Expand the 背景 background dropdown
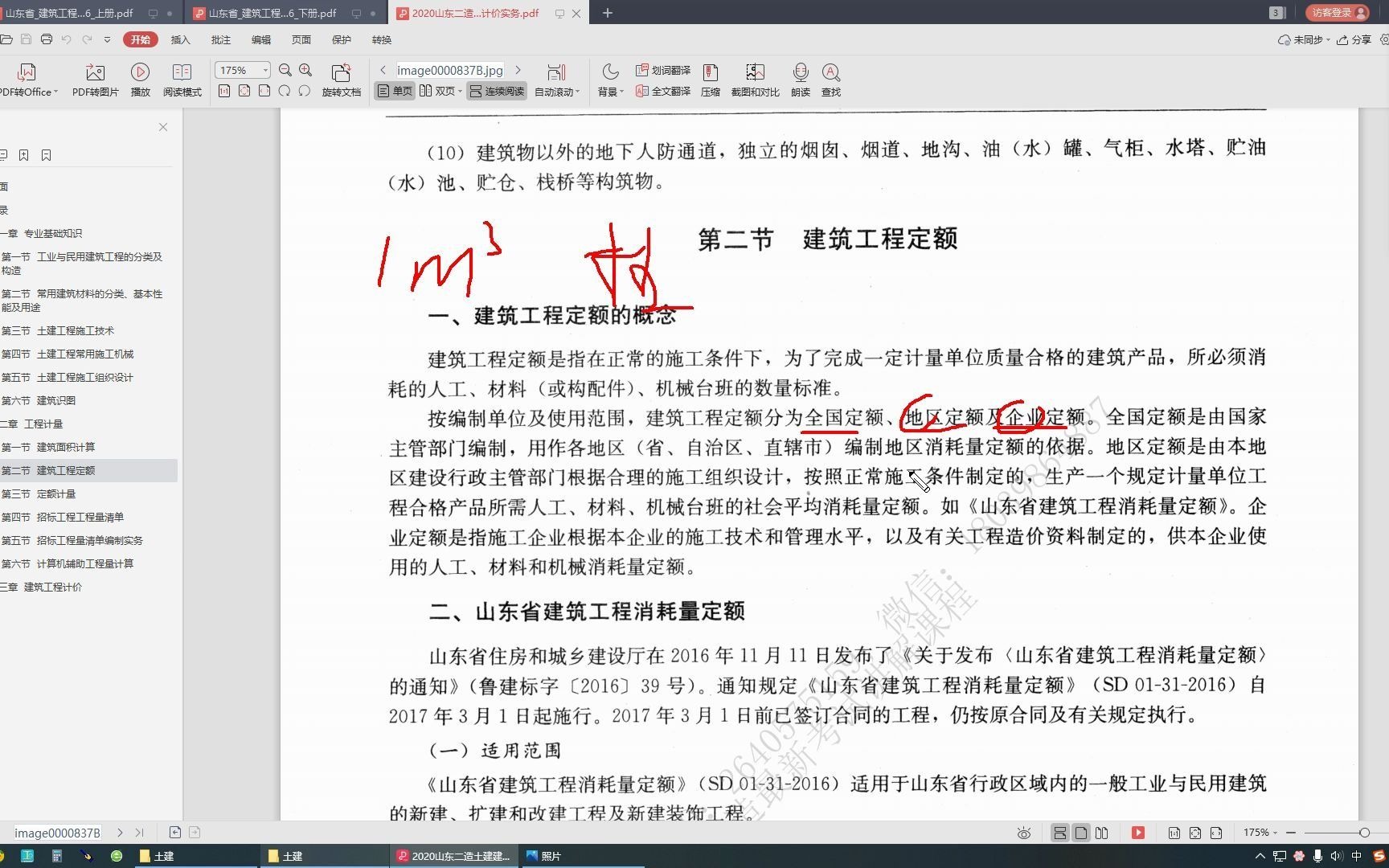Image resolution: width=1389 pixels, height=868 pixels. (621, 92)
